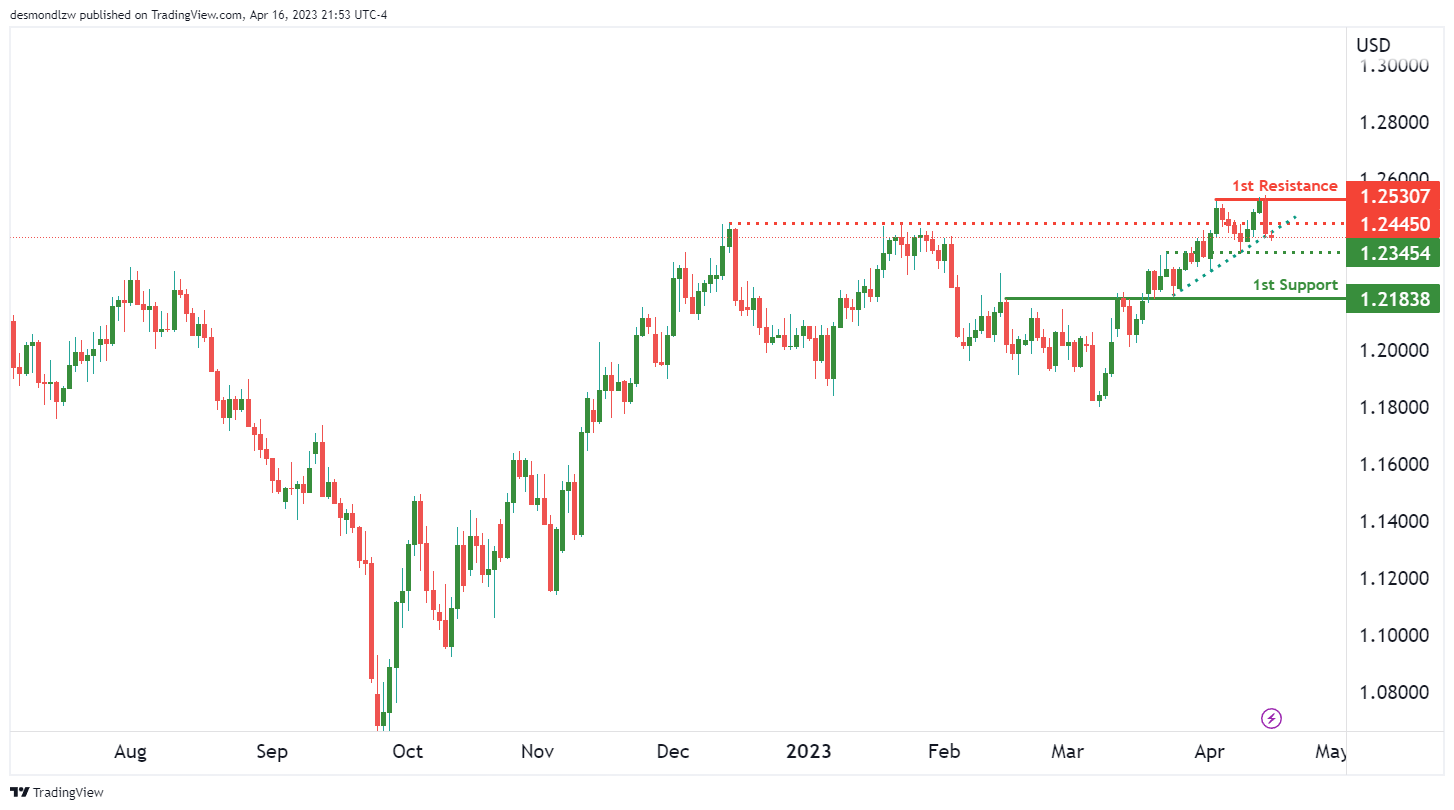This screenshot has width=1454, height=810.
Task: Select the Apr marker on time axis
Action: [x=1210, y=752]
